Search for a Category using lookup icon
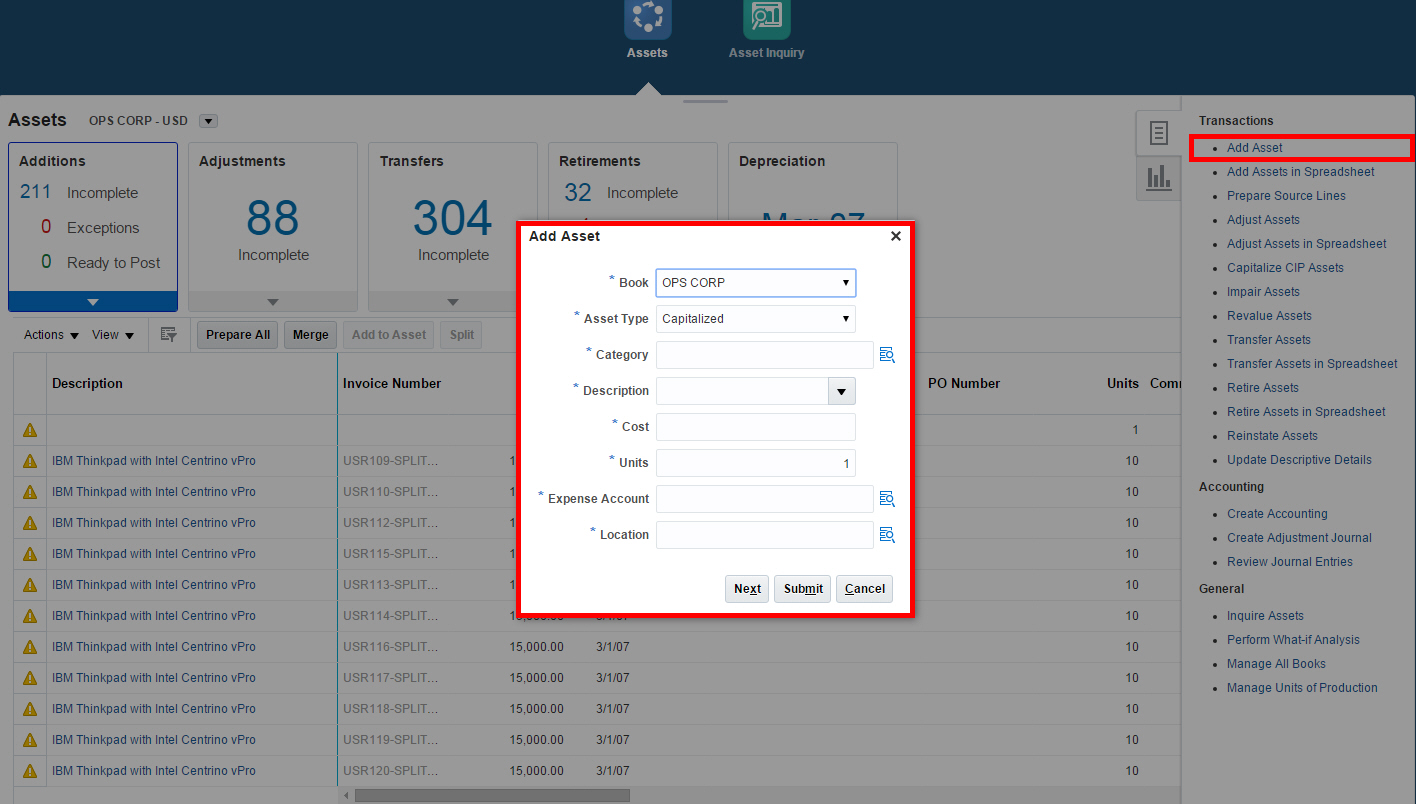The image size is (1416, 804). [887, 355]
